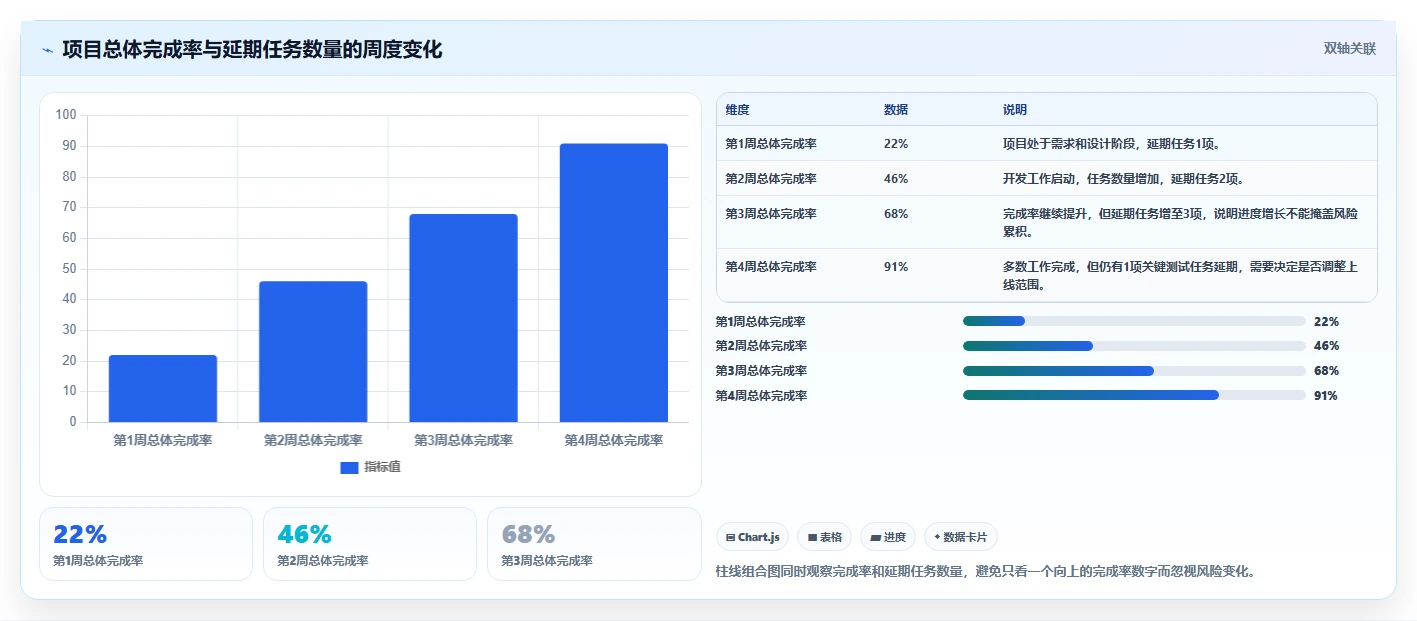1417x621 pixels.
Task: Click the 指标值 legend label
Action: click(x=382, y=468)
